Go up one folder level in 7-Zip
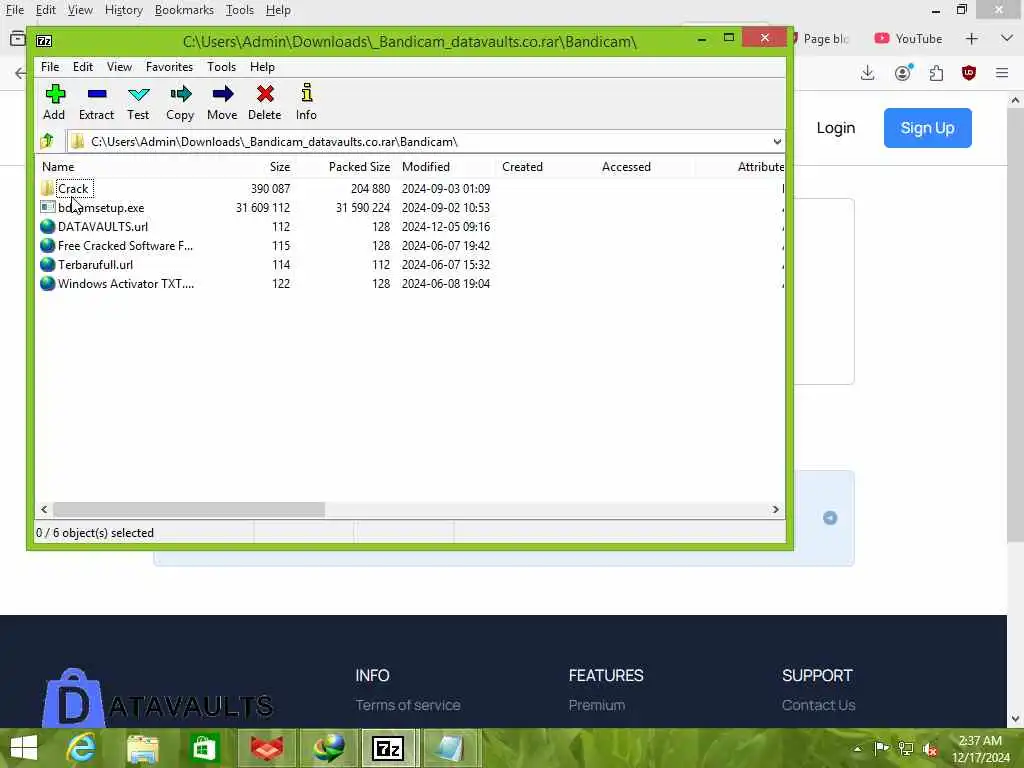 pos(47,141)
